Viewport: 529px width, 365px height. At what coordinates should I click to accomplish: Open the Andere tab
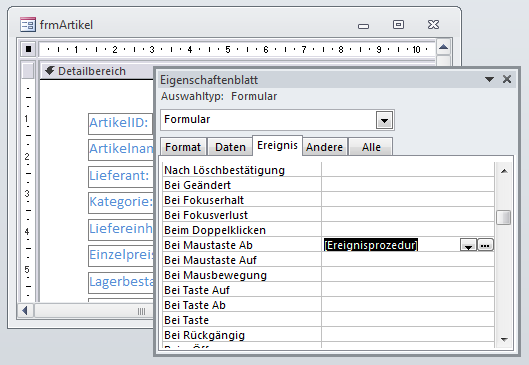[x=325, y=147]
